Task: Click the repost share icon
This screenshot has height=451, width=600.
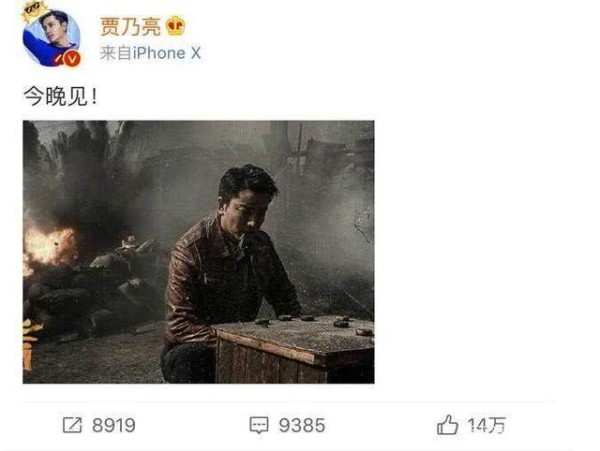Action: [x=72, y=425]
